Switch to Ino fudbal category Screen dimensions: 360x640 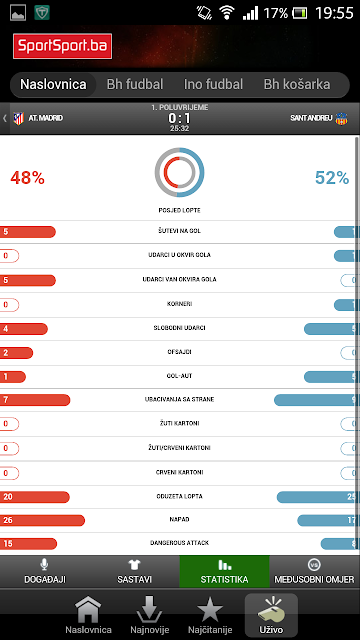click(213, 84)
